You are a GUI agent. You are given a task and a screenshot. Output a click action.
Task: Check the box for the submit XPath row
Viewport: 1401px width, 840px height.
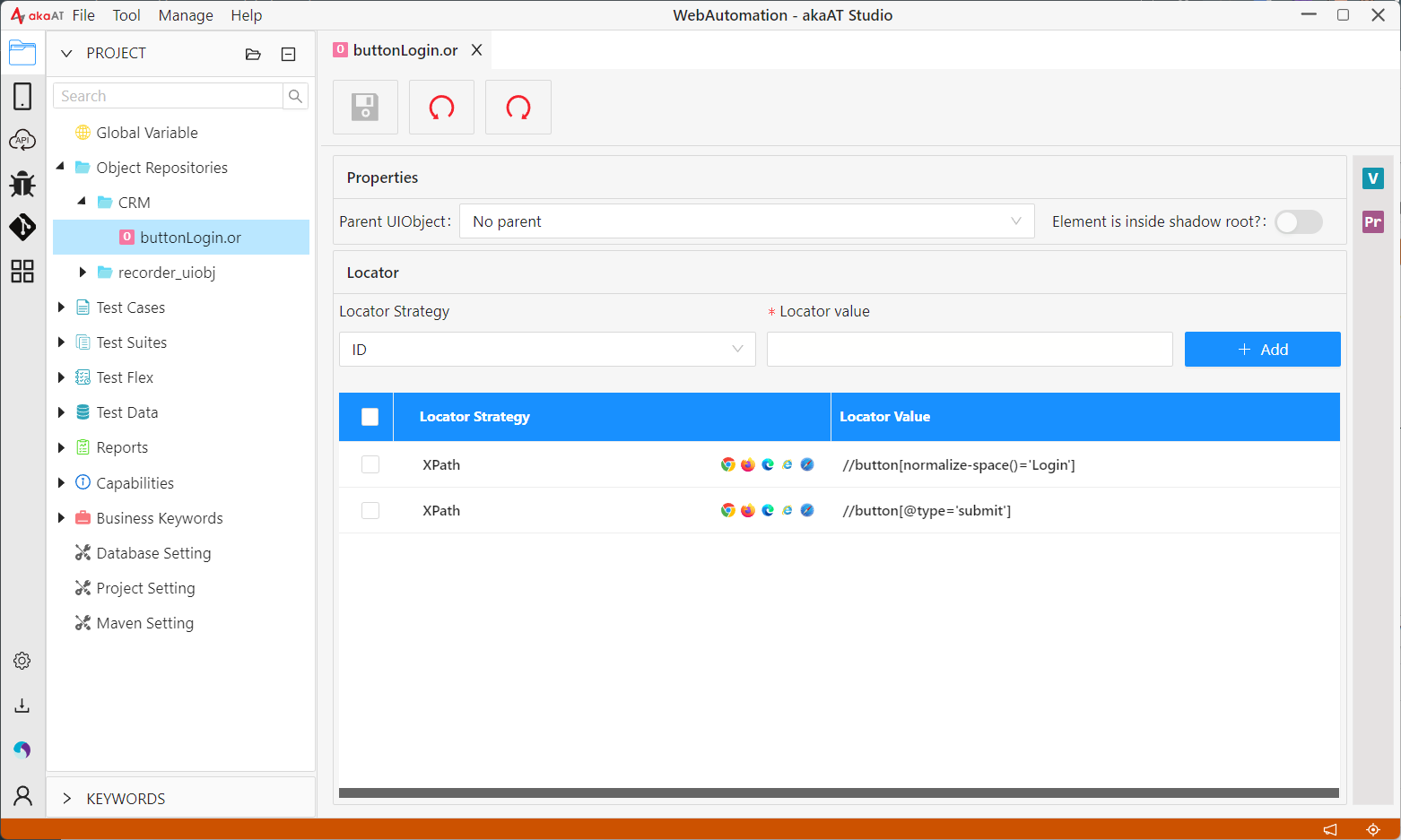pos(370,510)
